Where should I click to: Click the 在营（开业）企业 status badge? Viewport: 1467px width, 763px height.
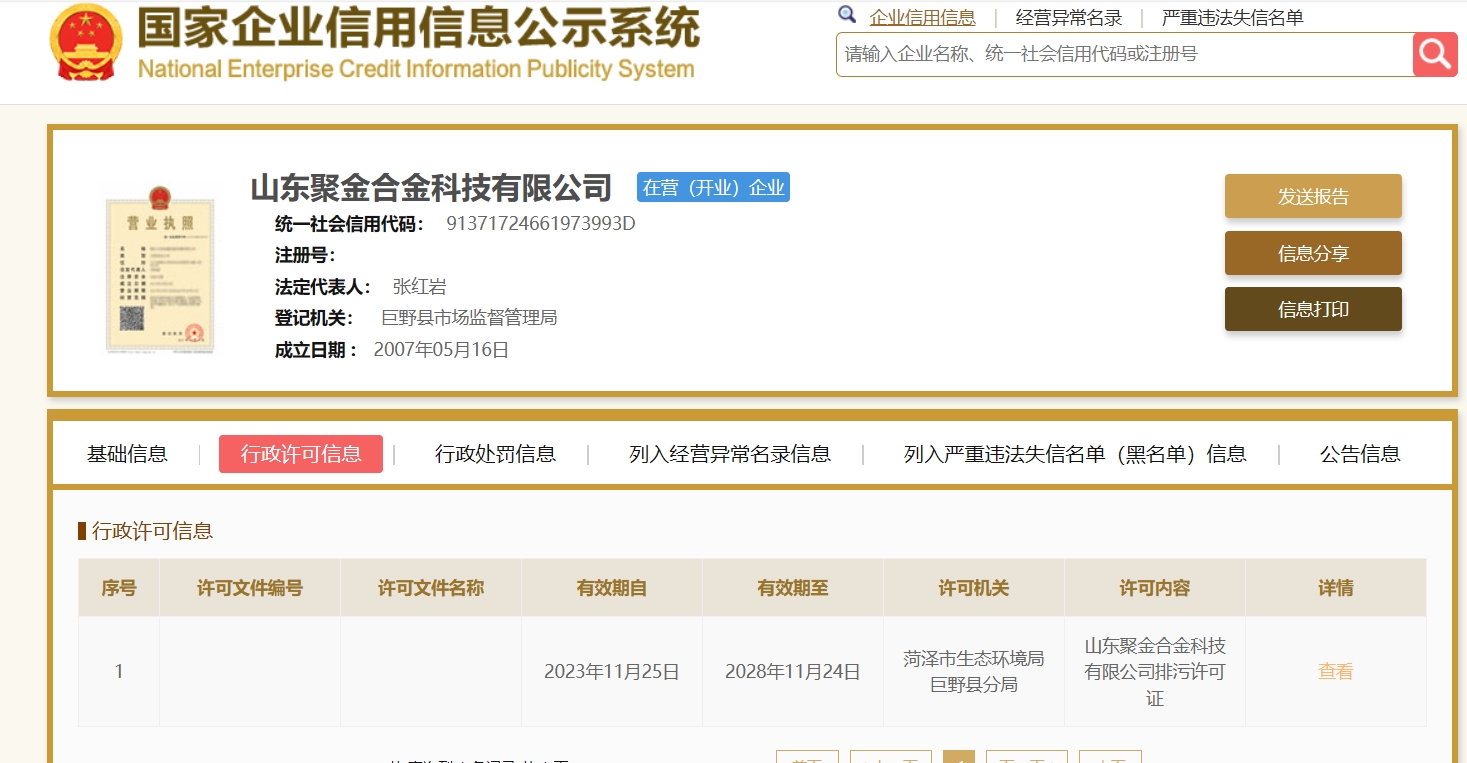(x=713, y=187)
